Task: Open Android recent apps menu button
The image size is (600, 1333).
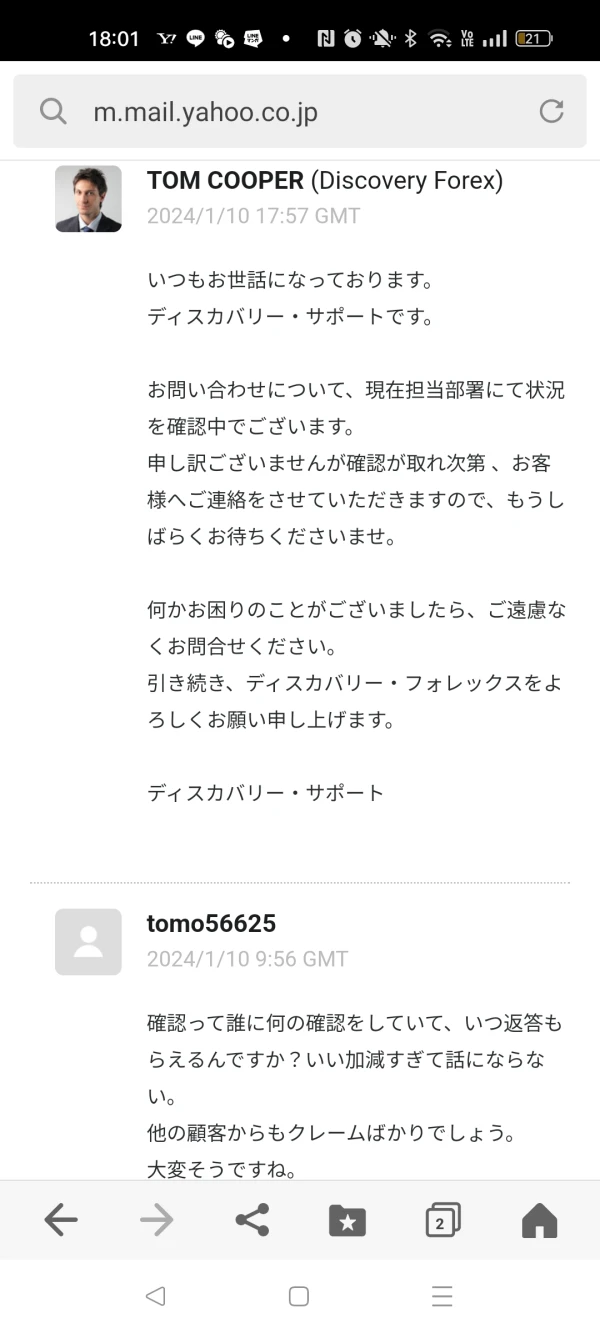Action: tap(442, 1296)
